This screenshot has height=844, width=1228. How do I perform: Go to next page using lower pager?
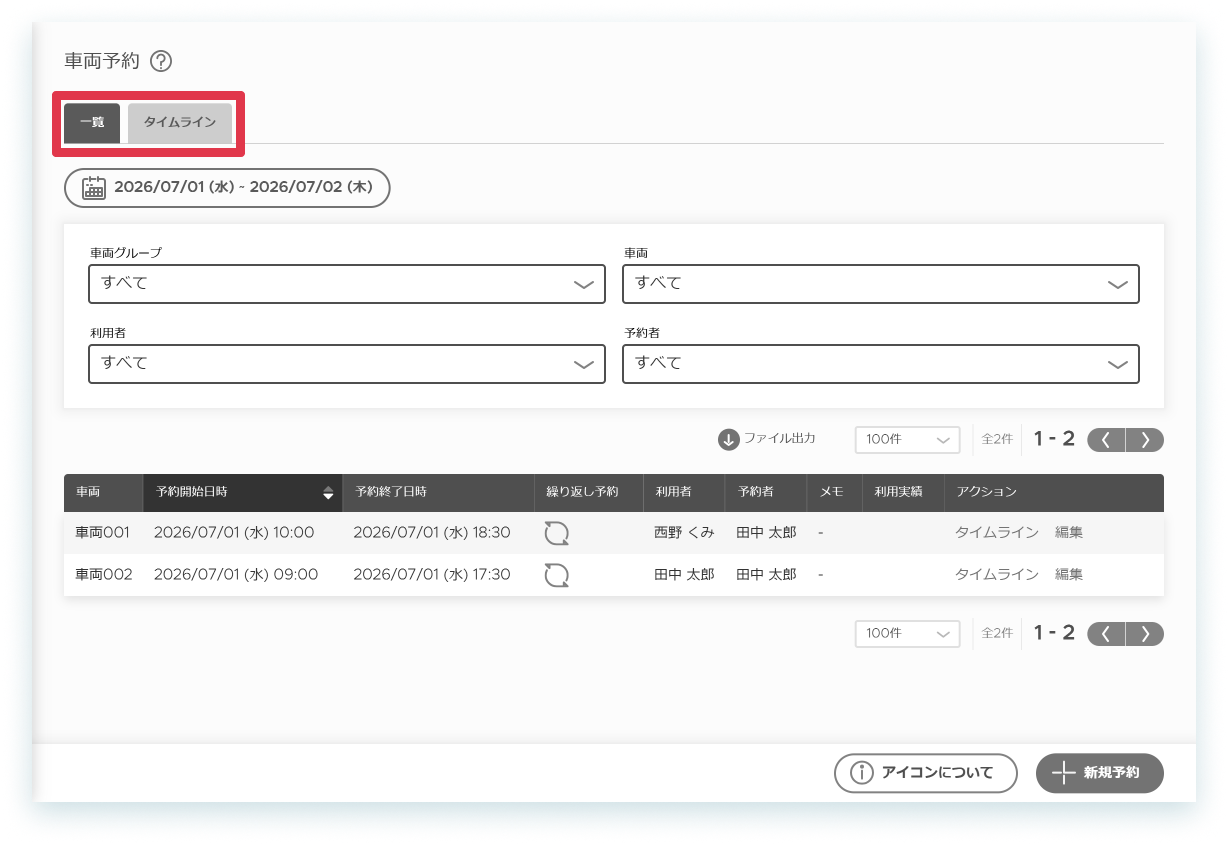pyautogui.click(x=1145, y=634)
